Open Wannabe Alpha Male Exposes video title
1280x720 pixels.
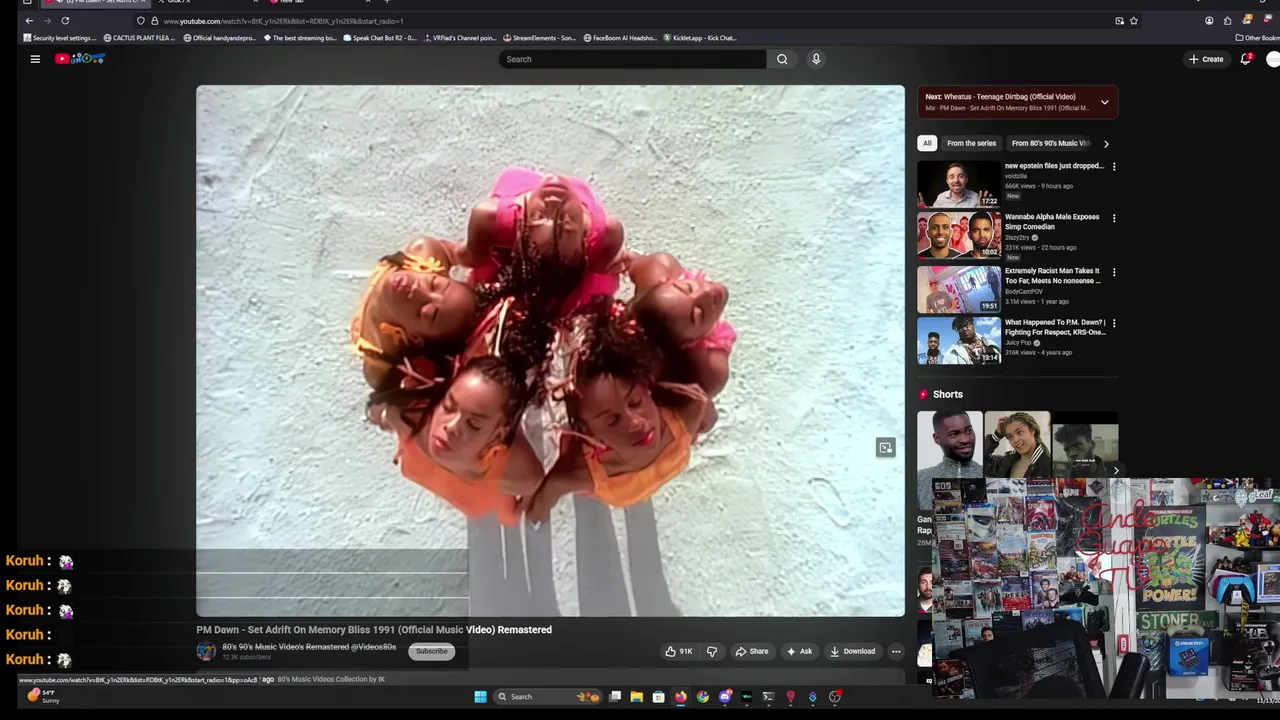click(1052, 222)
